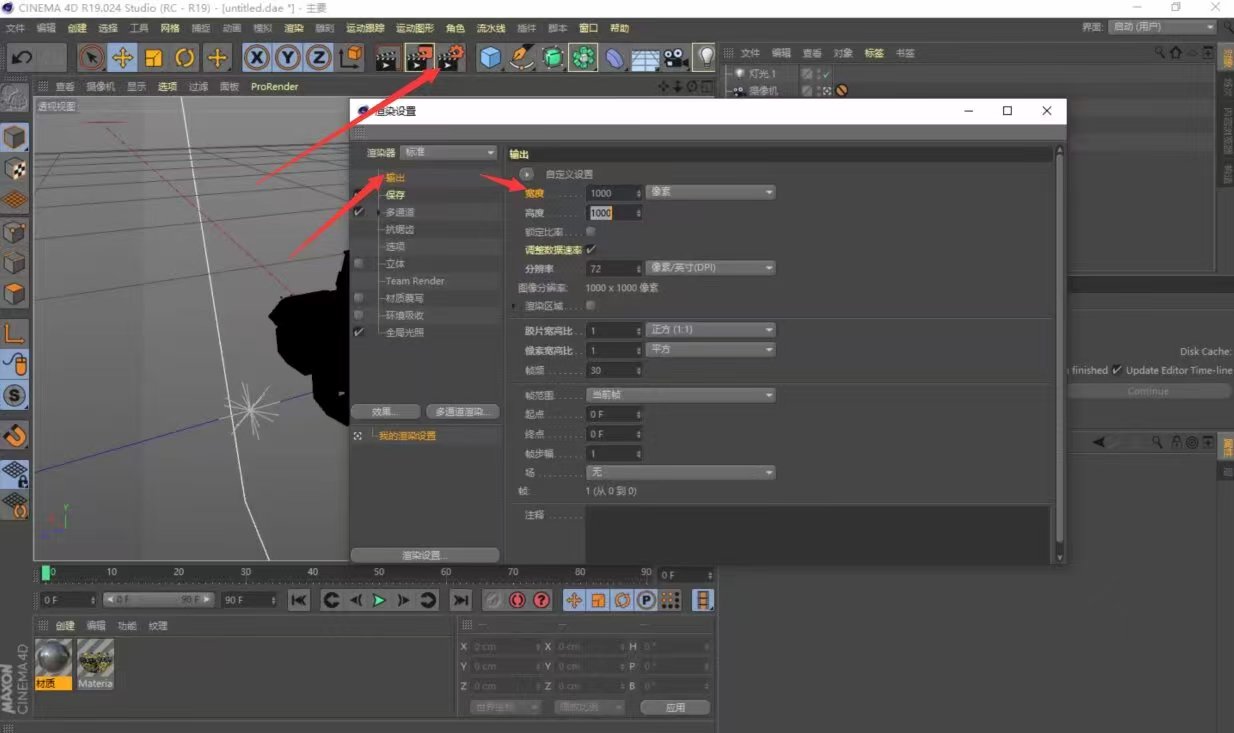The width and height of the screenshot is (1234, 733).
Task: Open the resolution unit DPI dropdown
Action: point(710,268)
